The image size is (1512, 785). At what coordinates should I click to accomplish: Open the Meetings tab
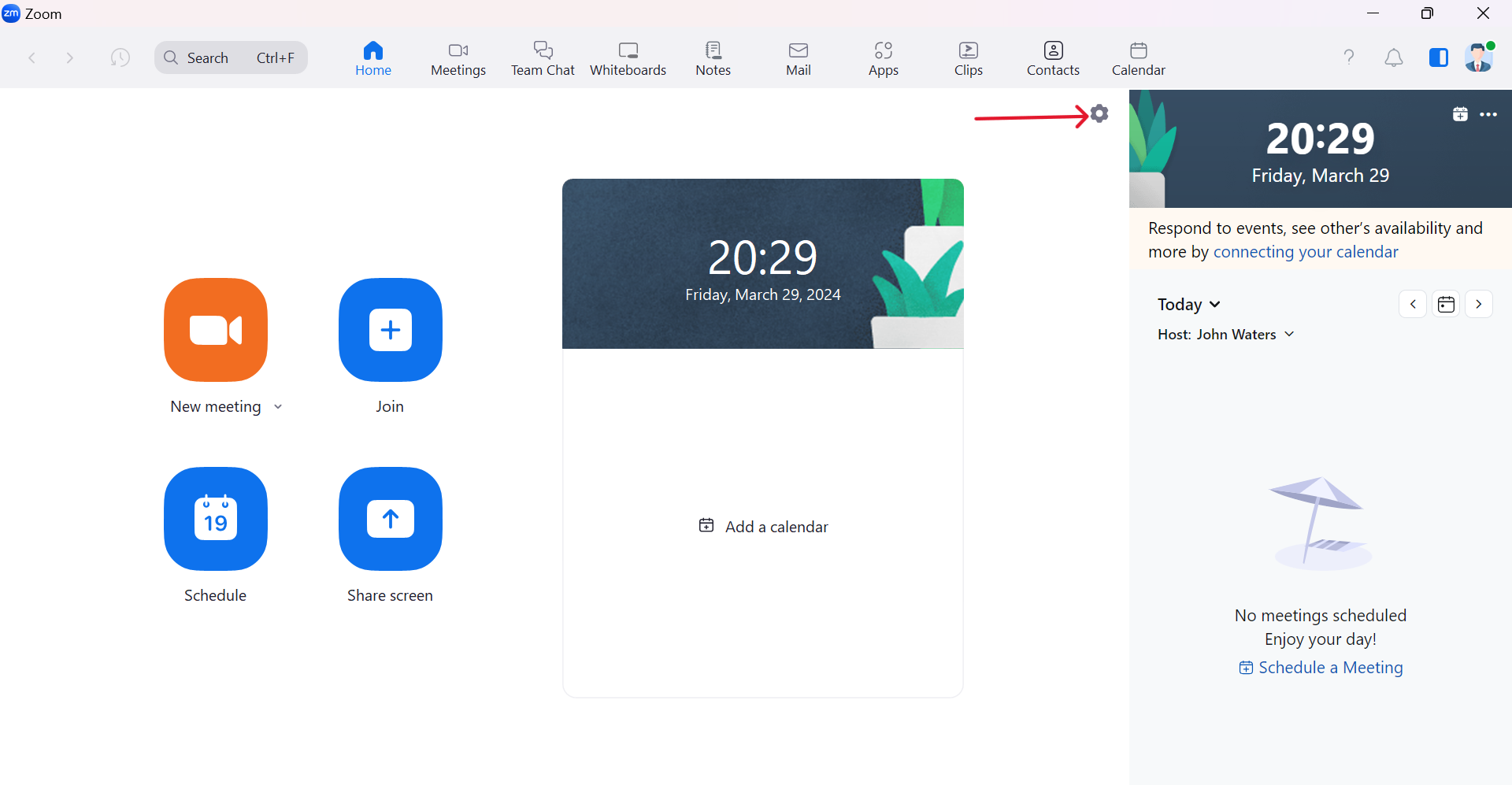click(458, 59)
